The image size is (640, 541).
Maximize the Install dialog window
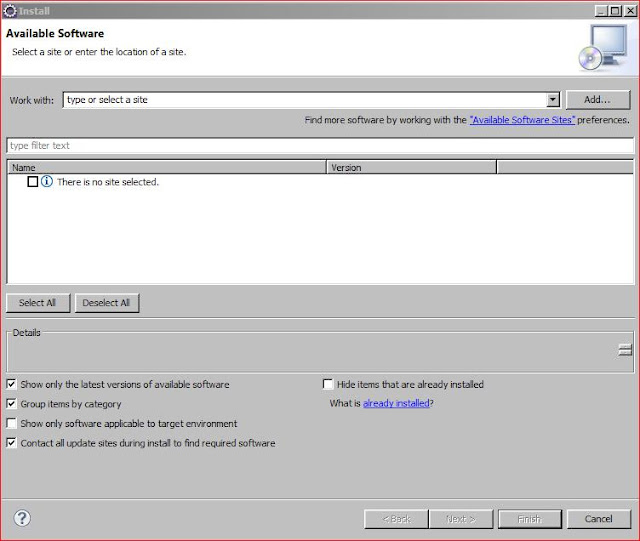614,9
